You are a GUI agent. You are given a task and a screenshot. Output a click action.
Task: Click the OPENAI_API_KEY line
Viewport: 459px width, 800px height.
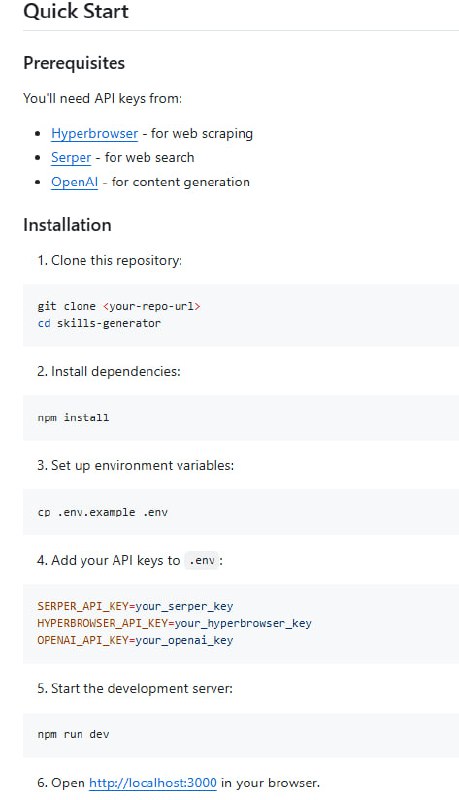(135, 640)
